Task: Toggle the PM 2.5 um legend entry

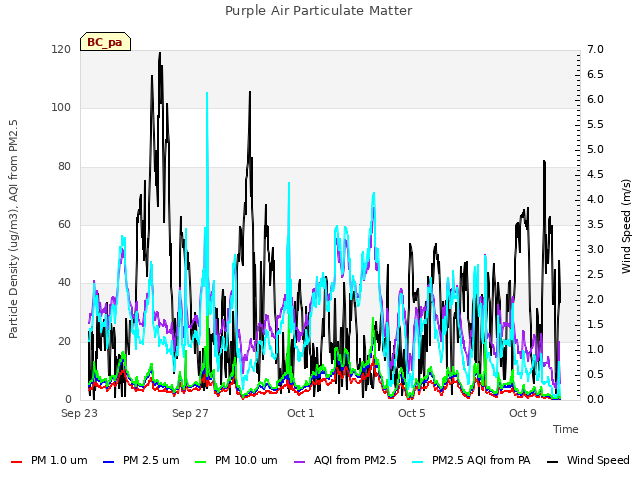Action: coord(141,461)
